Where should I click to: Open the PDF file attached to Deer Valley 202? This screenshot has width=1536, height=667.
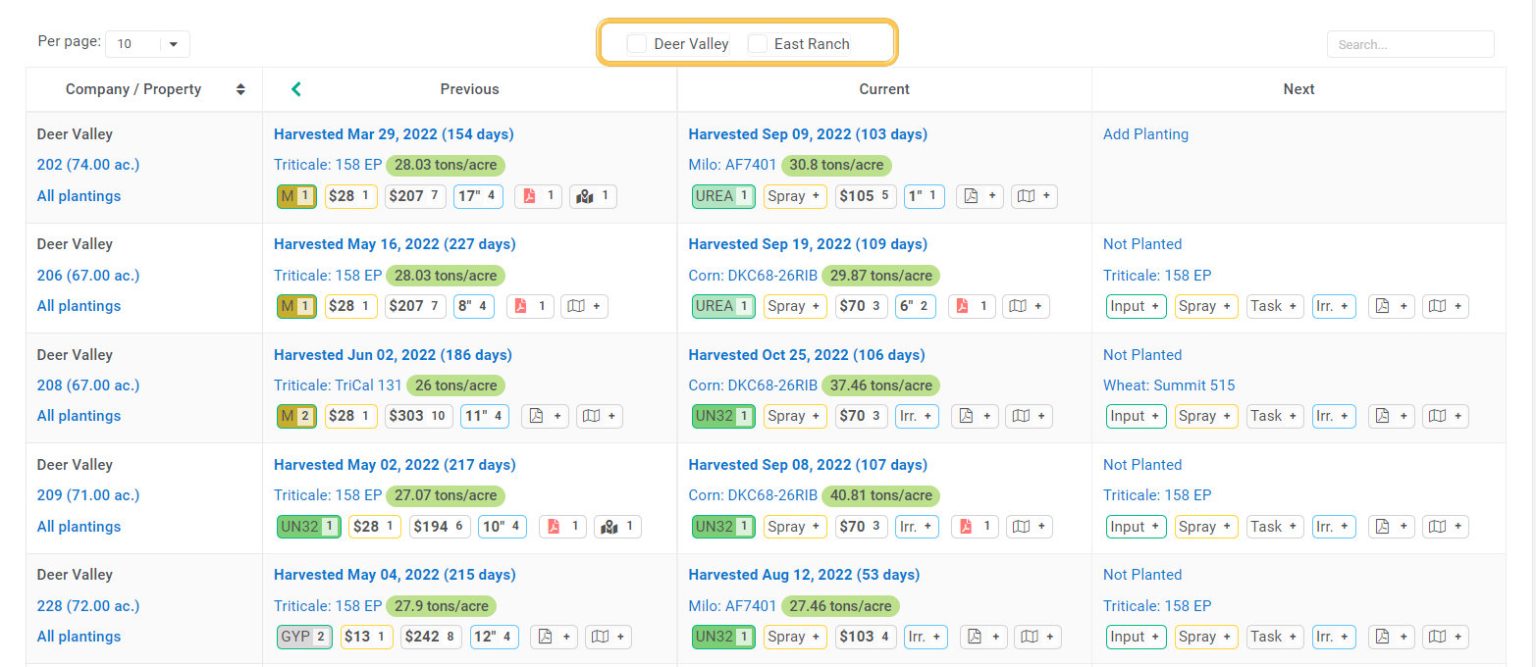point(539,196)
